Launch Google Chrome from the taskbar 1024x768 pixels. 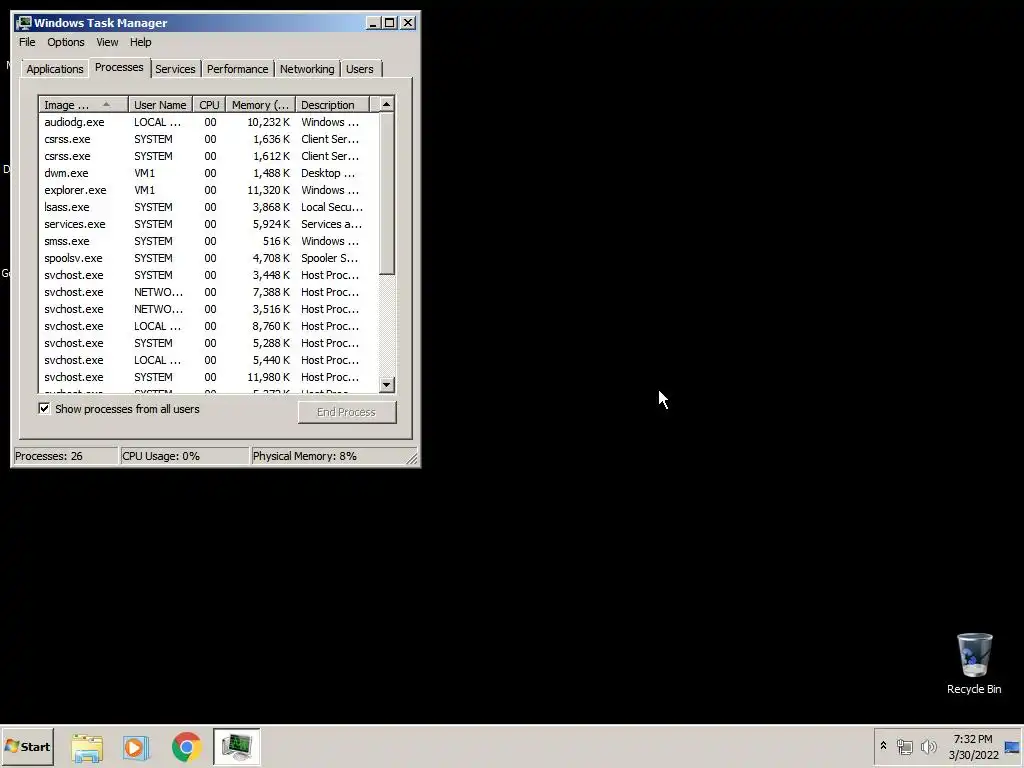pyautogui.click(x=187, y=747)
